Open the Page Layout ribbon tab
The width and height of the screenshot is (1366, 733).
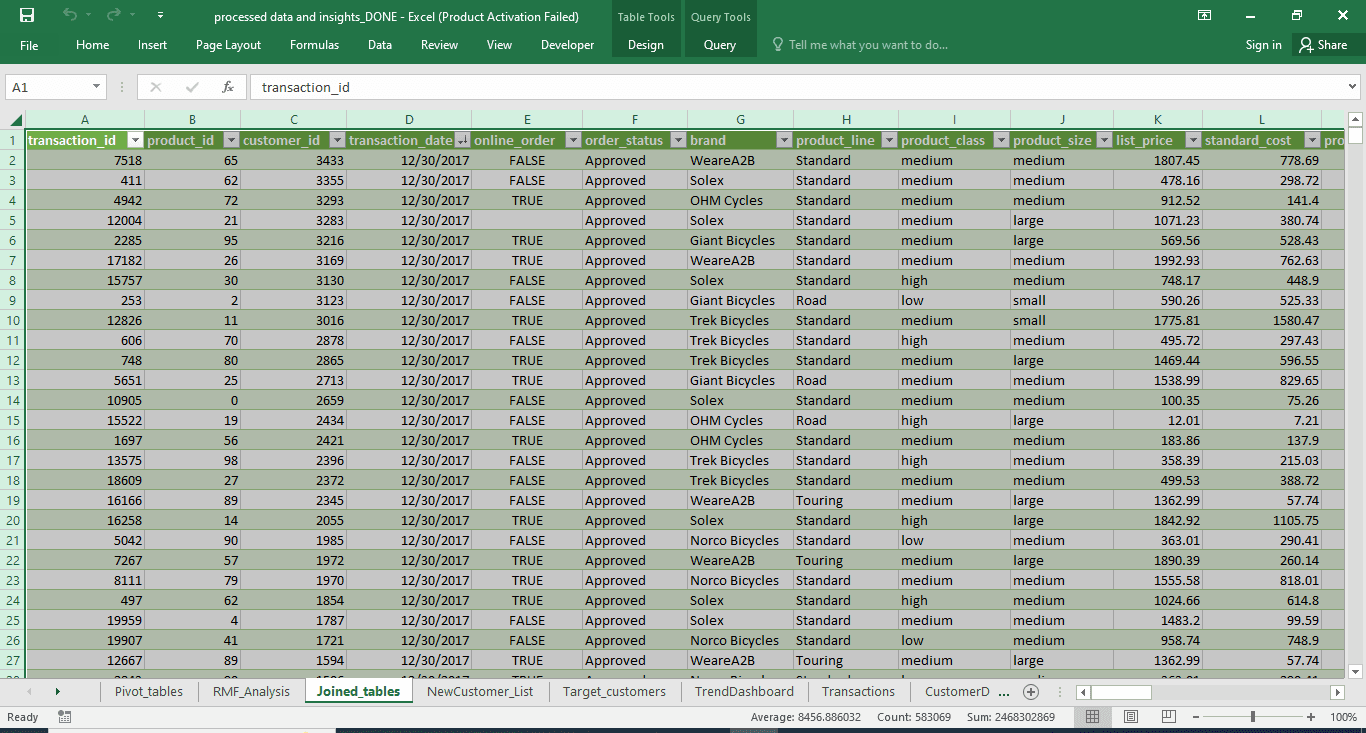228,45
